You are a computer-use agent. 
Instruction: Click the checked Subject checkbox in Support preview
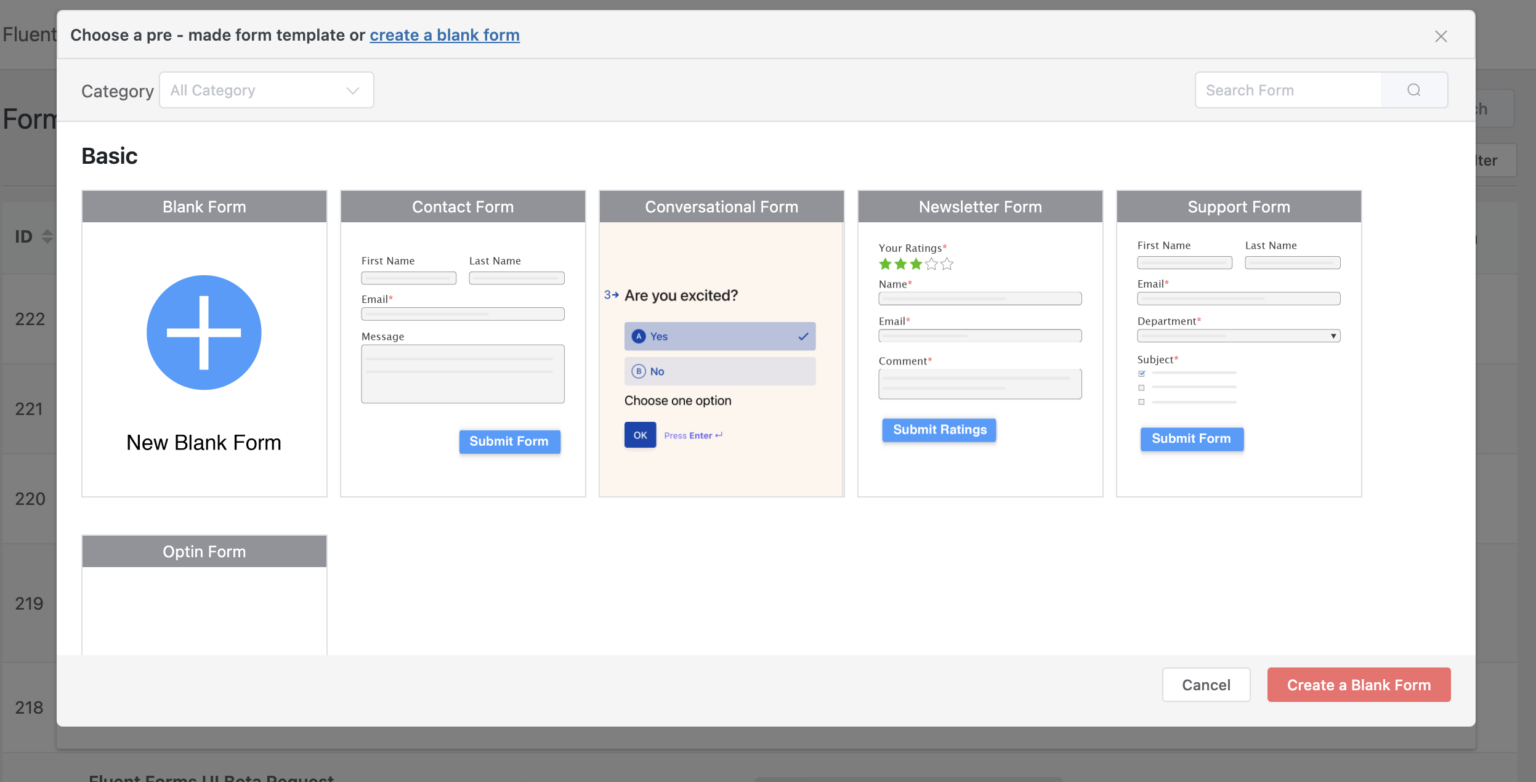click(x=1142, y=373)
